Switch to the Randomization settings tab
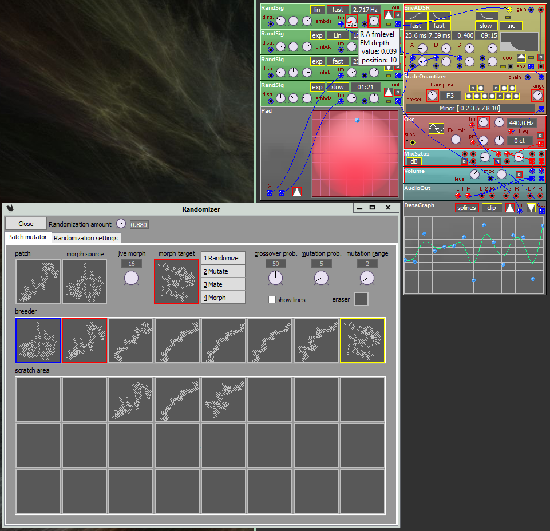550x531 pixels. pos(86,238)
